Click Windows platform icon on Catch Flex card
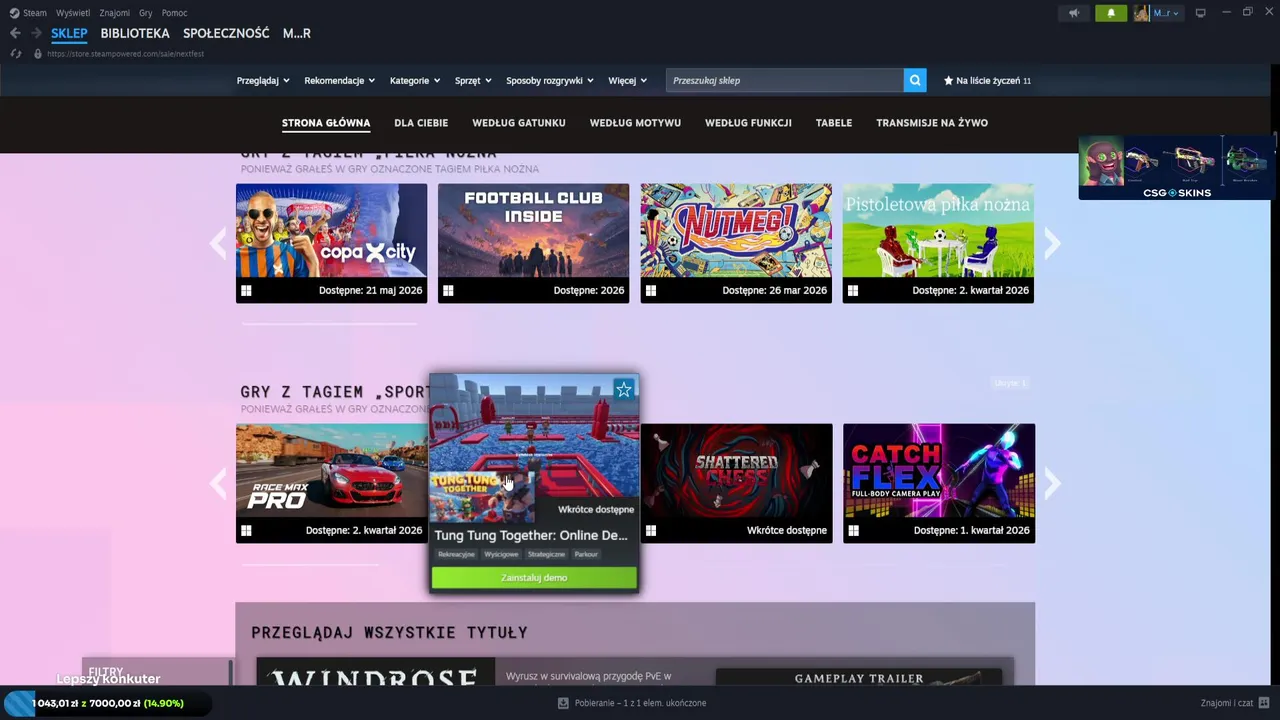 coord(853,531)
